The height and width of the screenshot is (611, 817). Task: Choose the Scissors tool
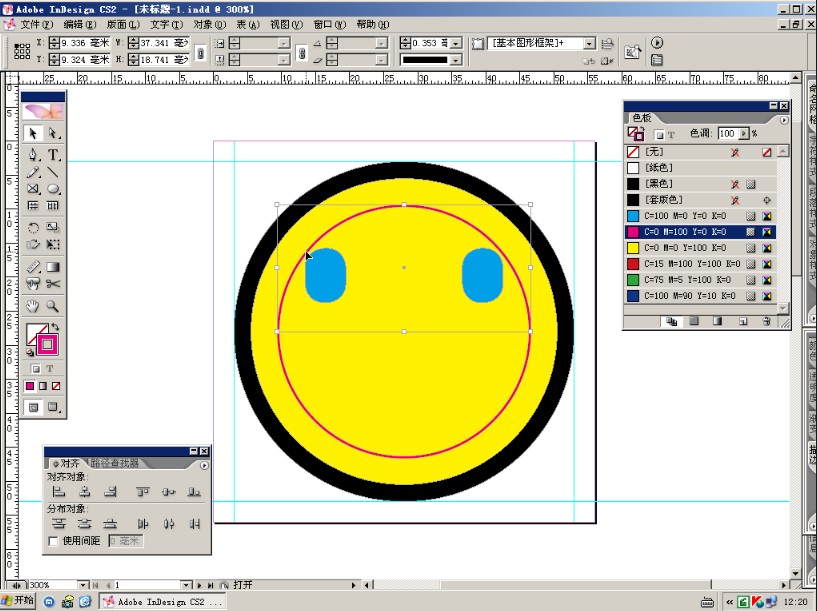[x=53, y=286]
